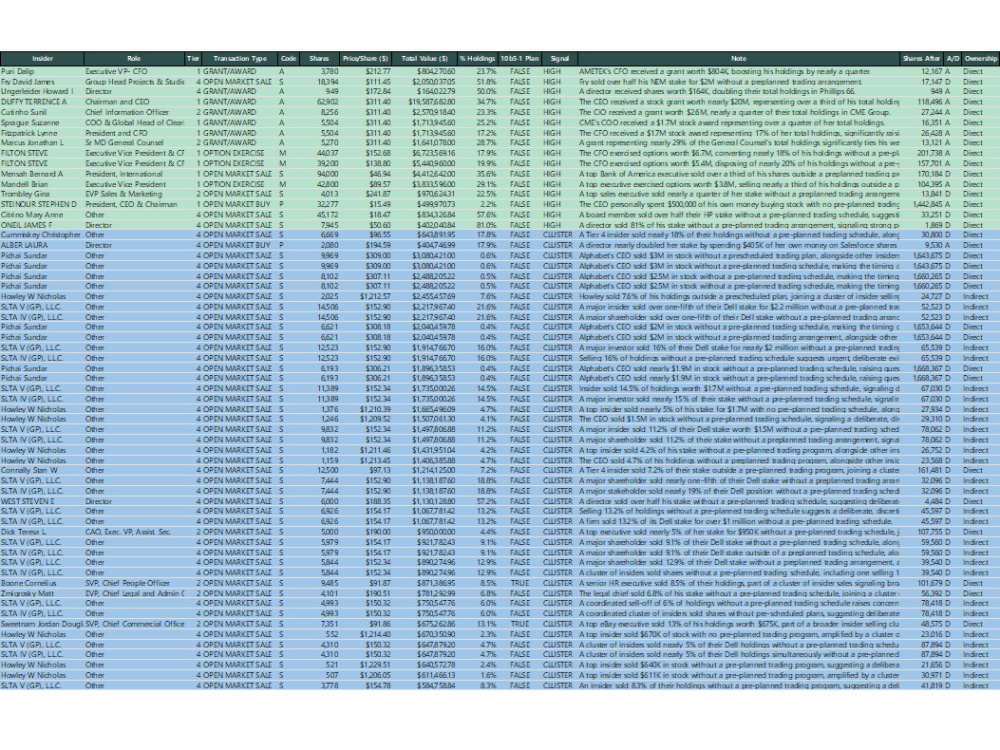Click the "Transaction Type" column header
1000x750 pixels.
[240, 59]
